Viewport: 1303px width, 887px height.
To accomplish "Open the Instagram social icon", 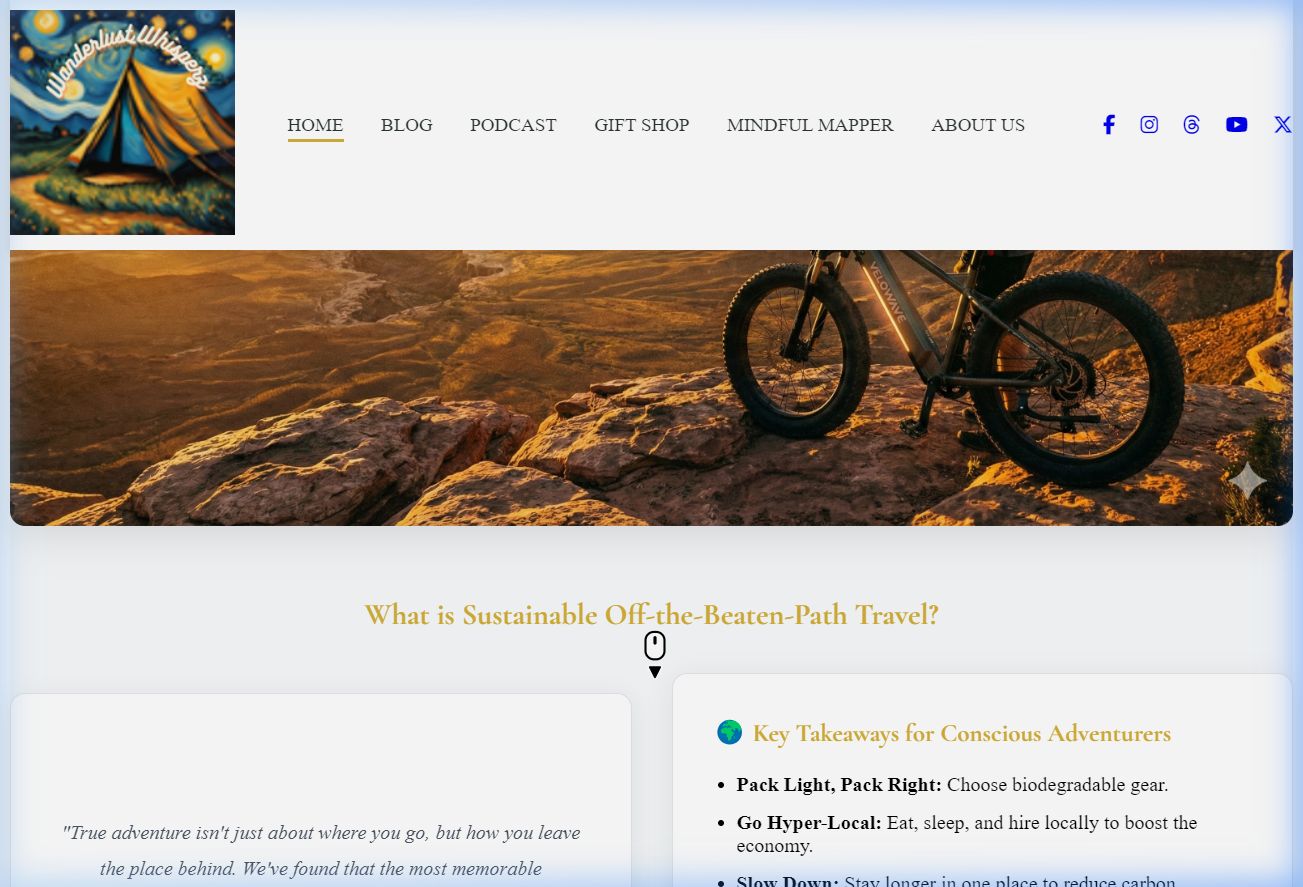I will [x=1149, y=125].
